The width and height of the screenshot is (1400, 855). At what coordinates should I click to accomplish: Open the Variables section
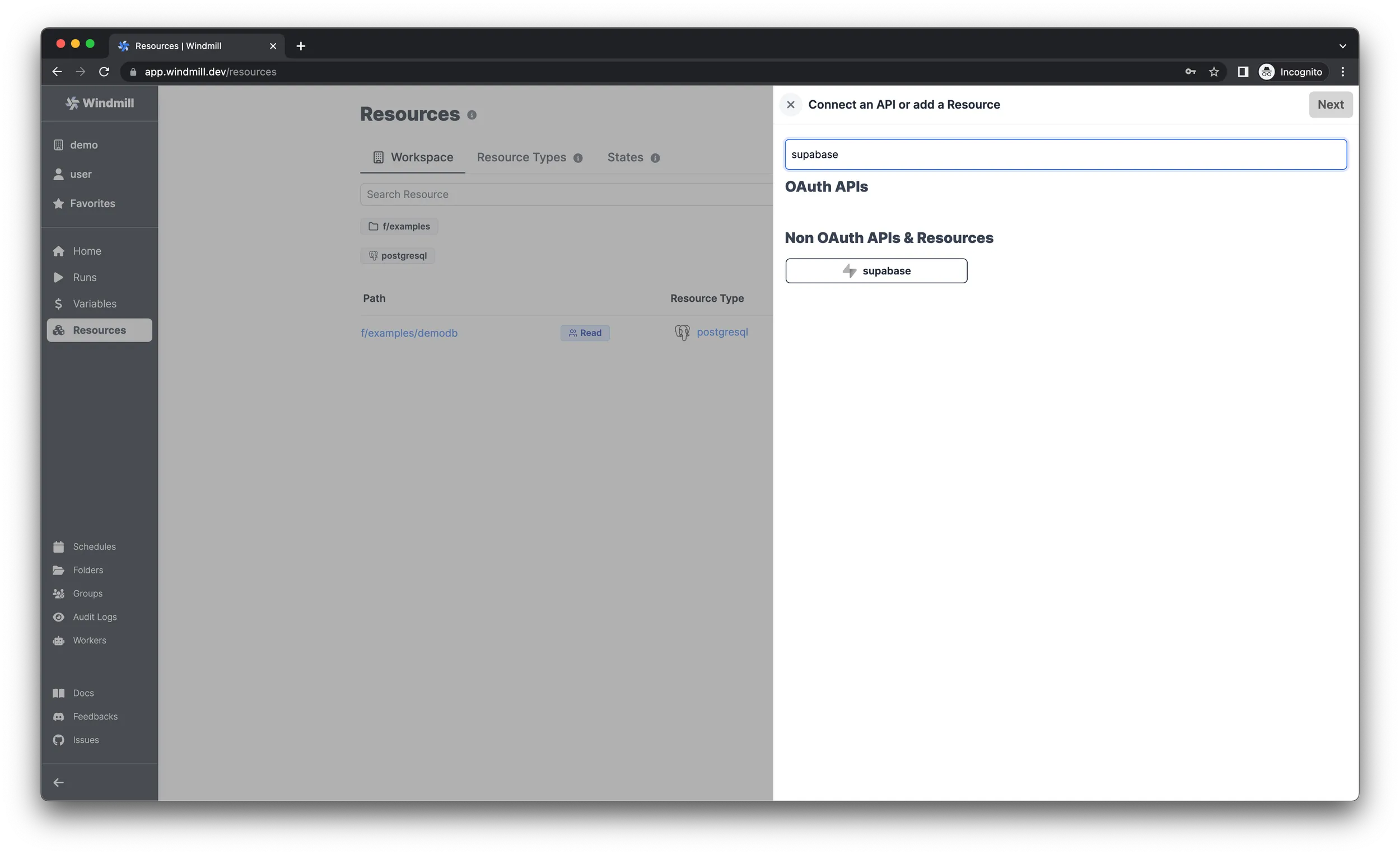click(x=94, y=303)
